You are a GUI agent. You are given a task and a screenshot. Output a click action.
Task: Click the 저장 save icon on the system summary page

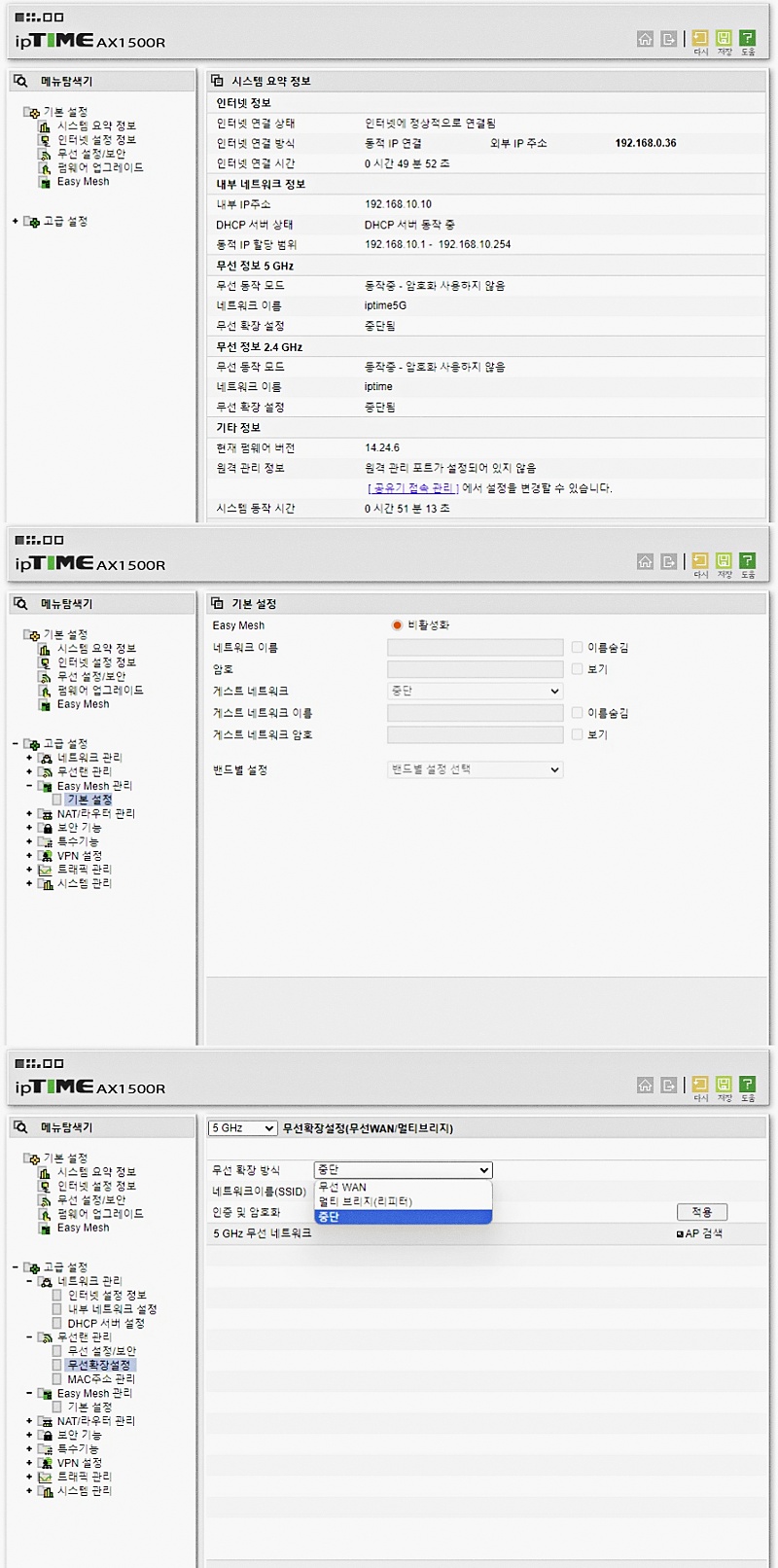[724, 38]
